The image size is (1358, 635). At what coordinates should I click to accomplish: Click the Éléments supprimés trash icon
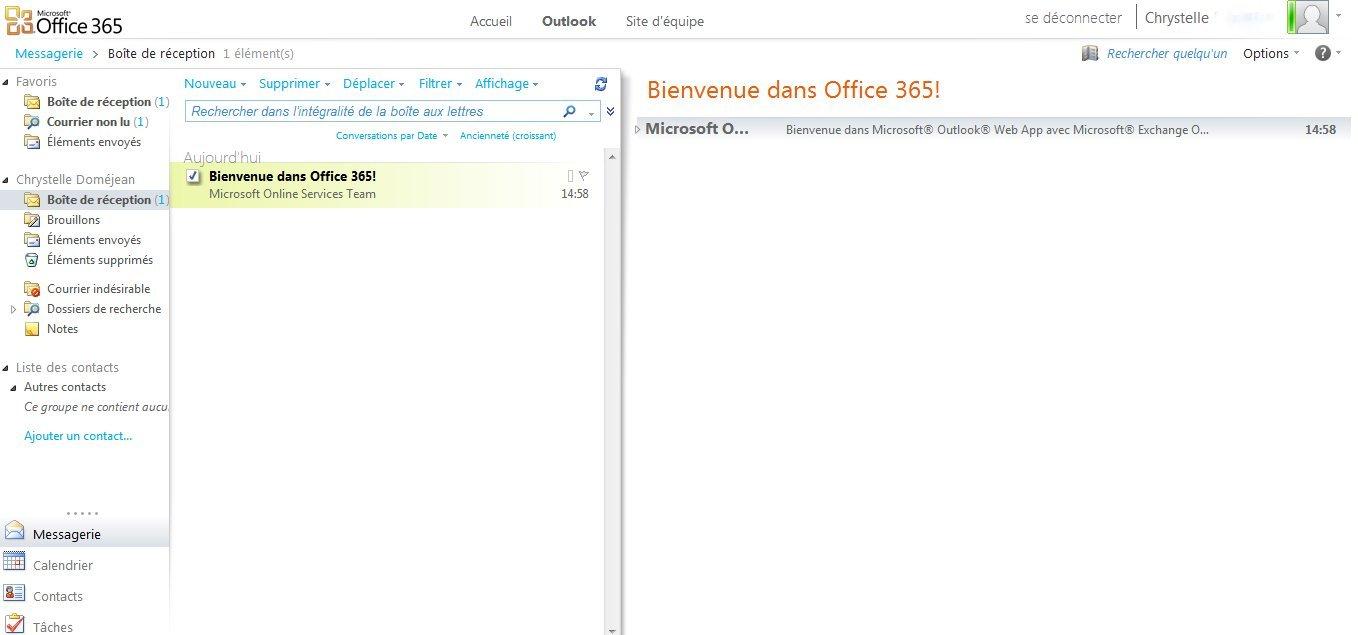point(32,260)
